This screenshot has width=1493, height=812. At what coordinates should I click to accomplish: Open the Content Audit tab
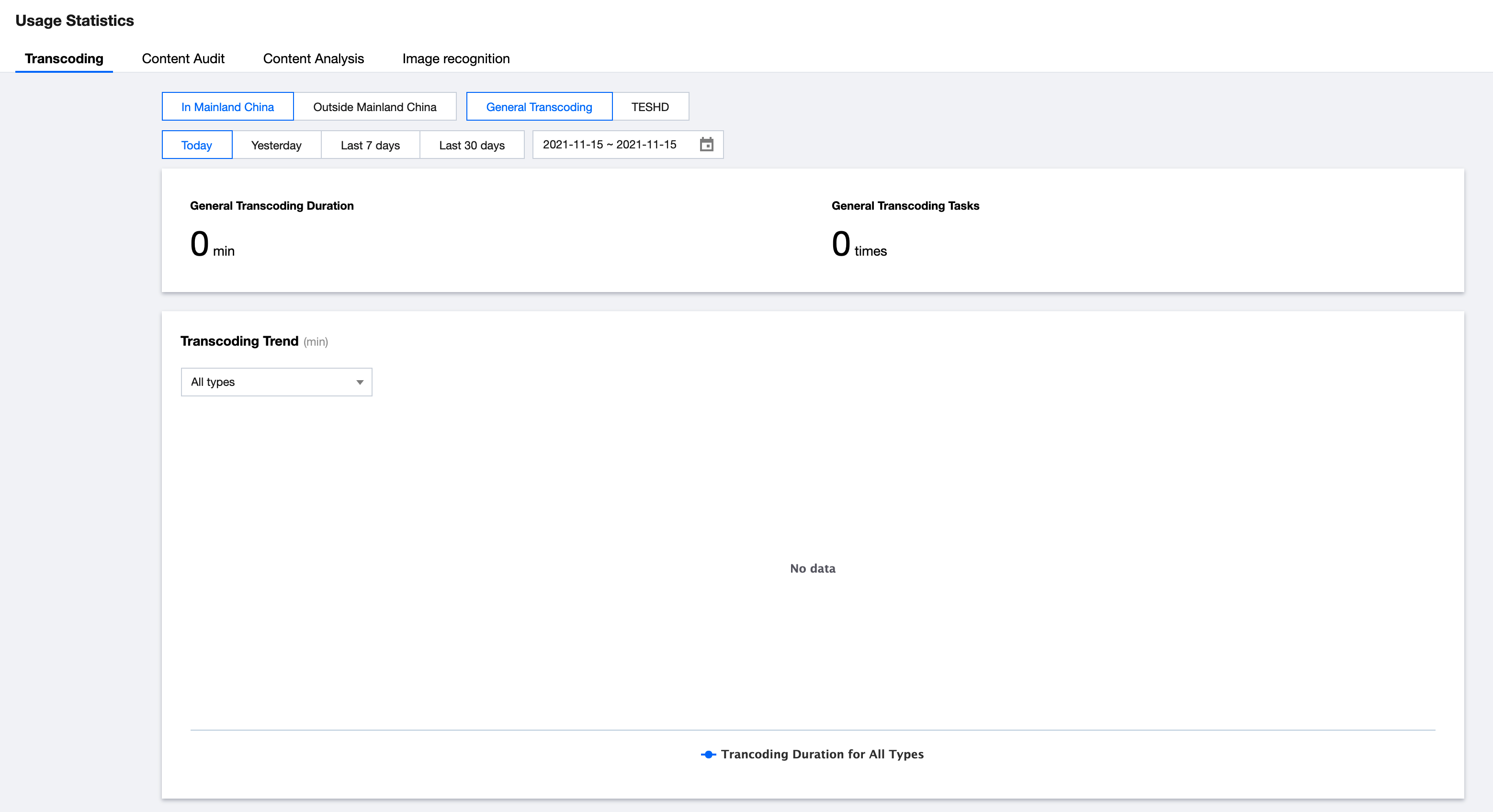(182, 58)
